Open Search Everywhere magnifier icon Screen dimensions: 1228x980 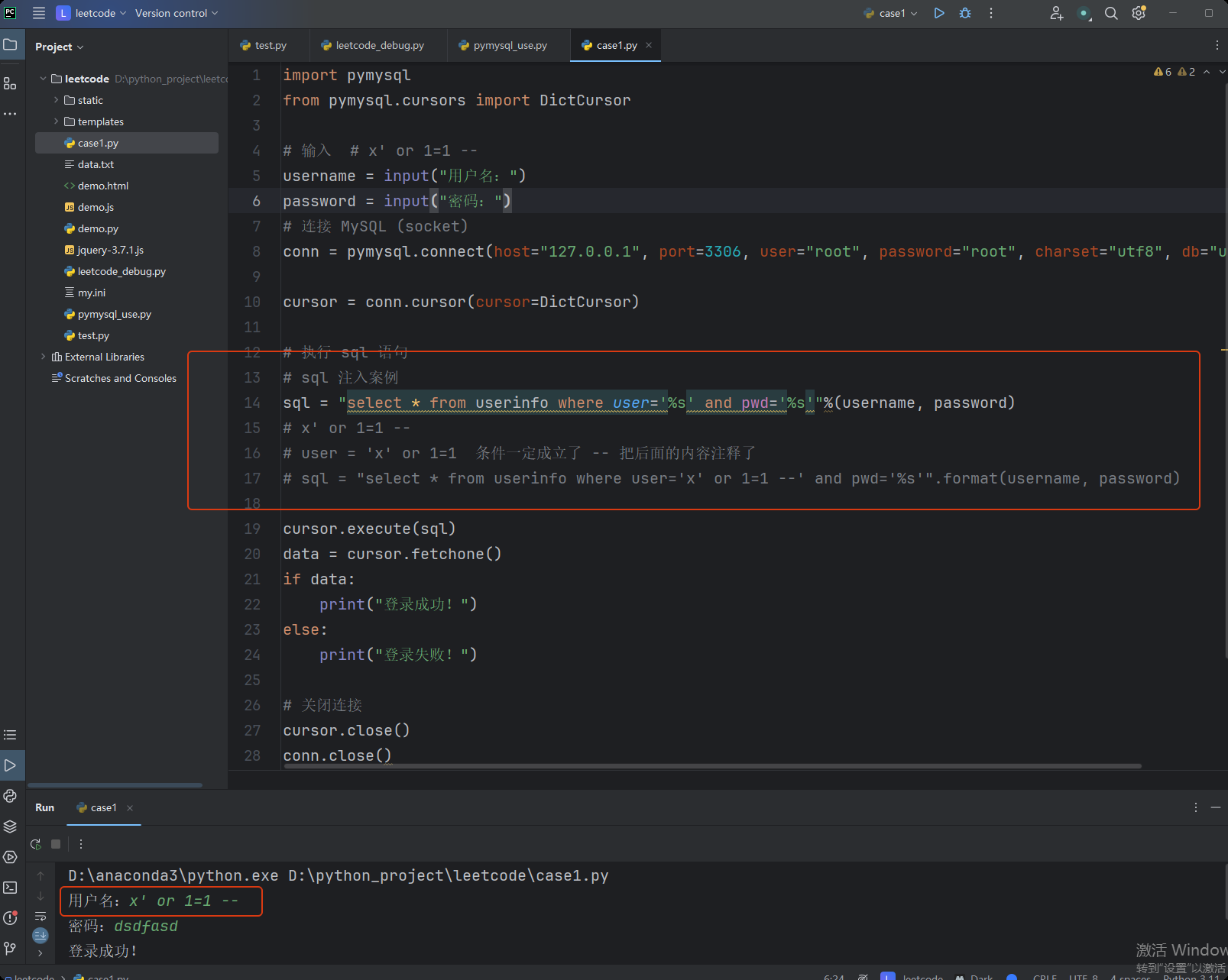coord(1111,13)
